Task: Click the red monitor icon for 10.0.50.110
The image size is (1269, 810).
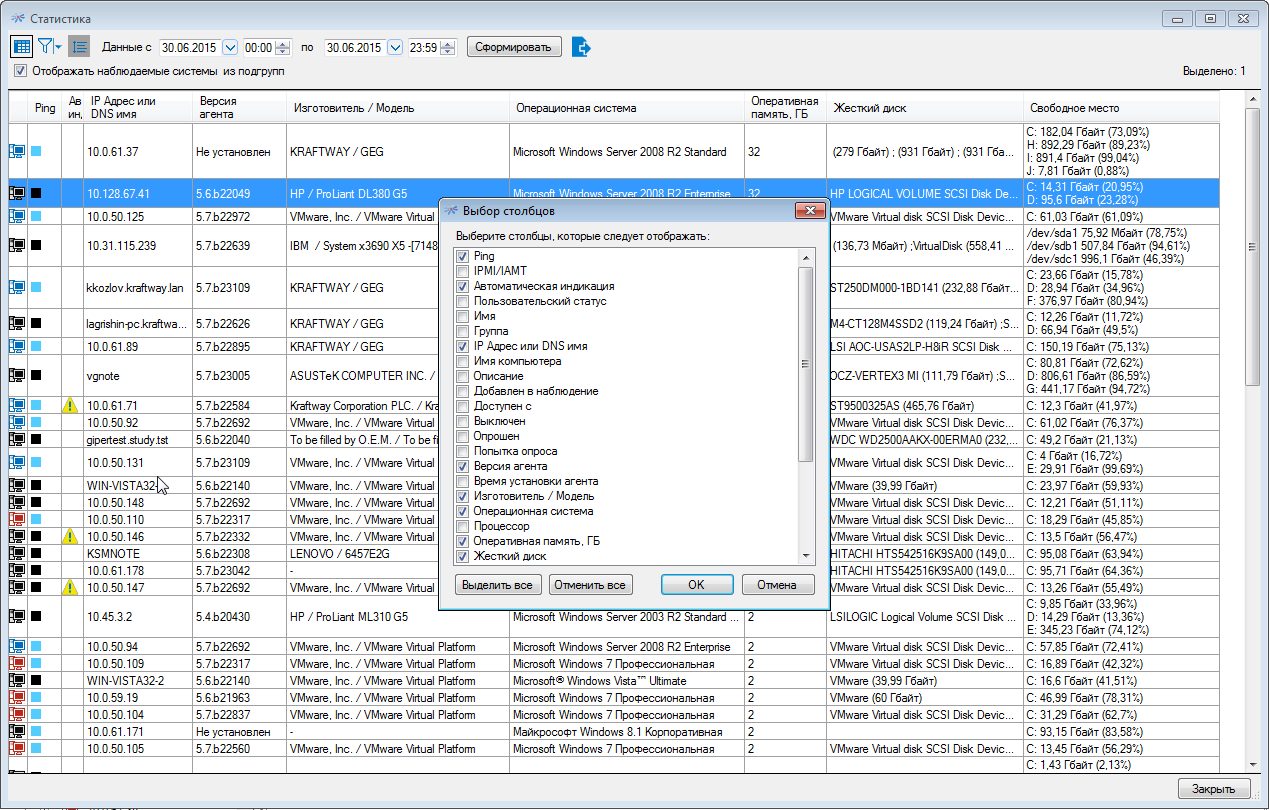Action: (17, 520)
